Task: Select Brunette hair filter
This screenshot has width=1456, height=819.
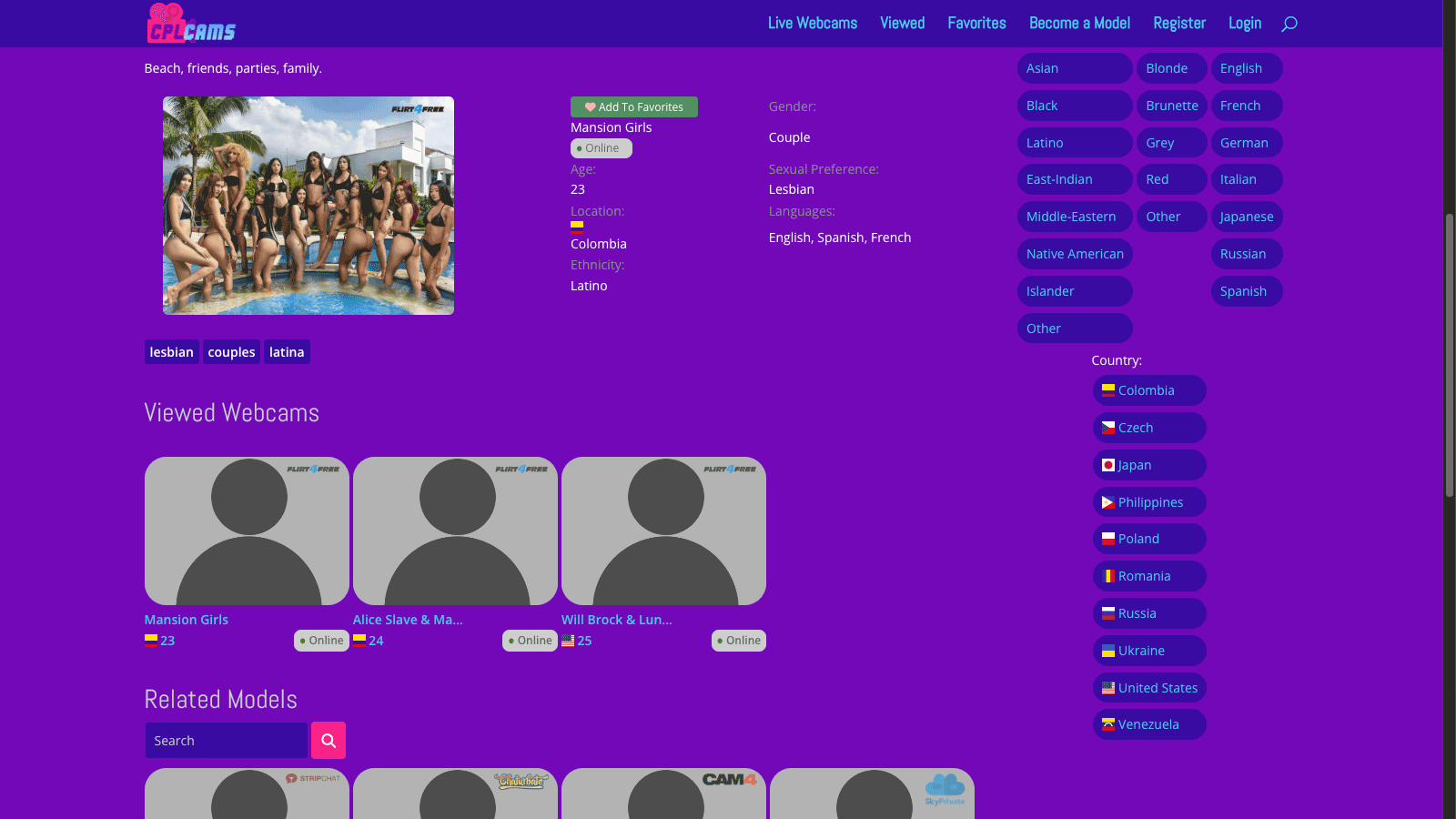Action: click(1172, 106)
